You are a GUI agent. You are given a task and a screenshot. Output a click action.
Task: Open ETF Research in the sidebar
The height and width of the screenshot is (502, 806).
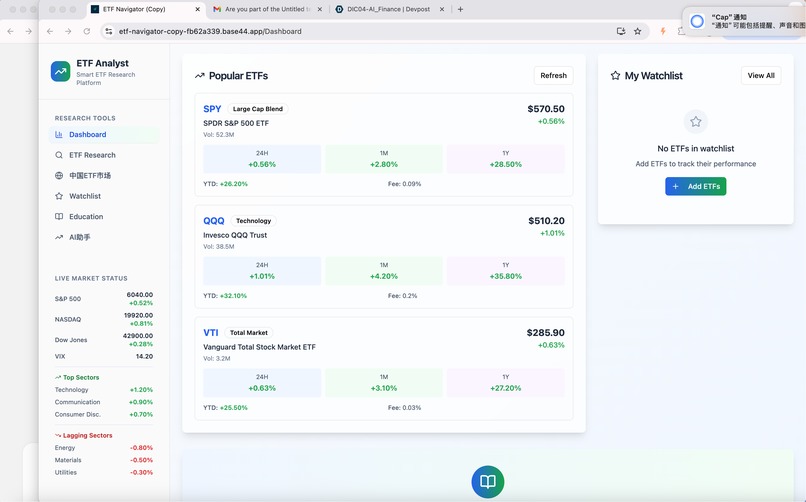coord(104,155)
